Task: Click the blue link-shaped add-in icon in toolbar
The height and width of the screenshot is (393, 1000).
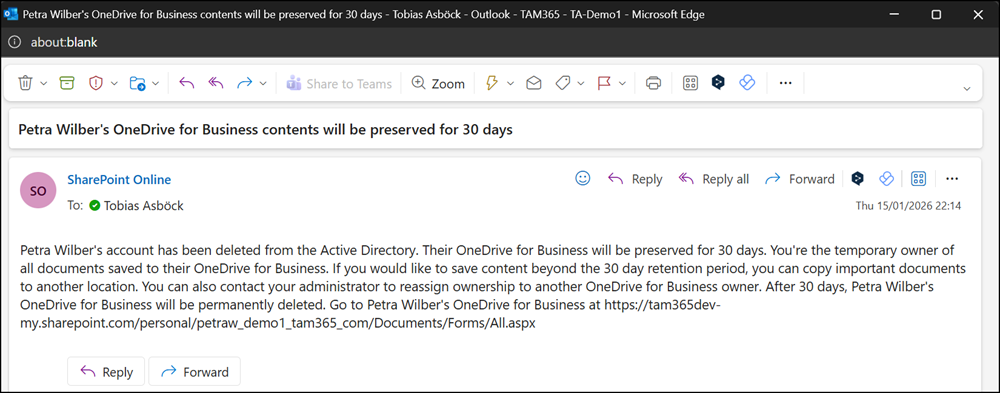Action: point(747,83)
